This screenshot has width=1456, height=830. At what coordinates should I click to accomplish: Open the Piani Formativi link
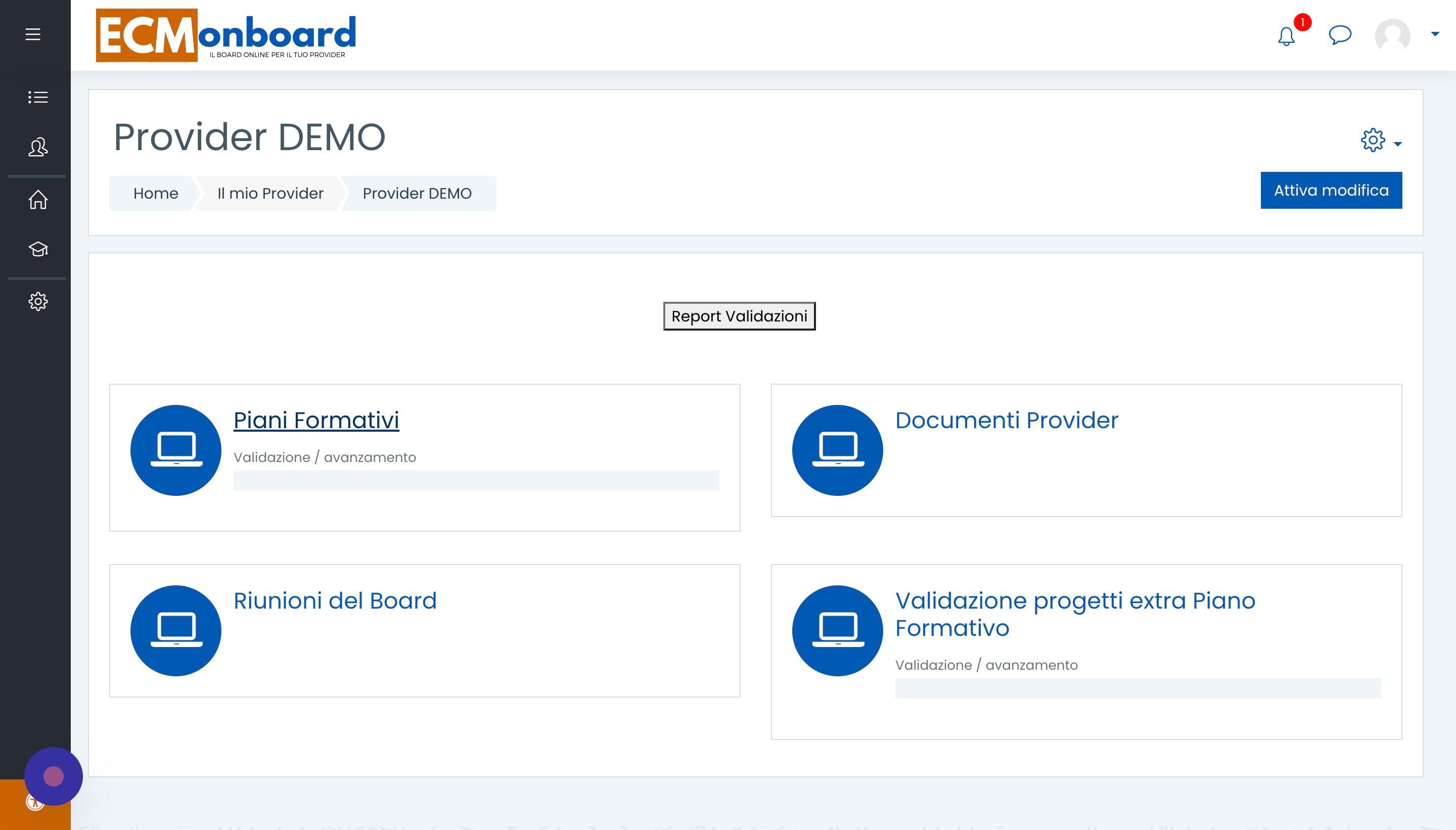(x=316, y=421)
